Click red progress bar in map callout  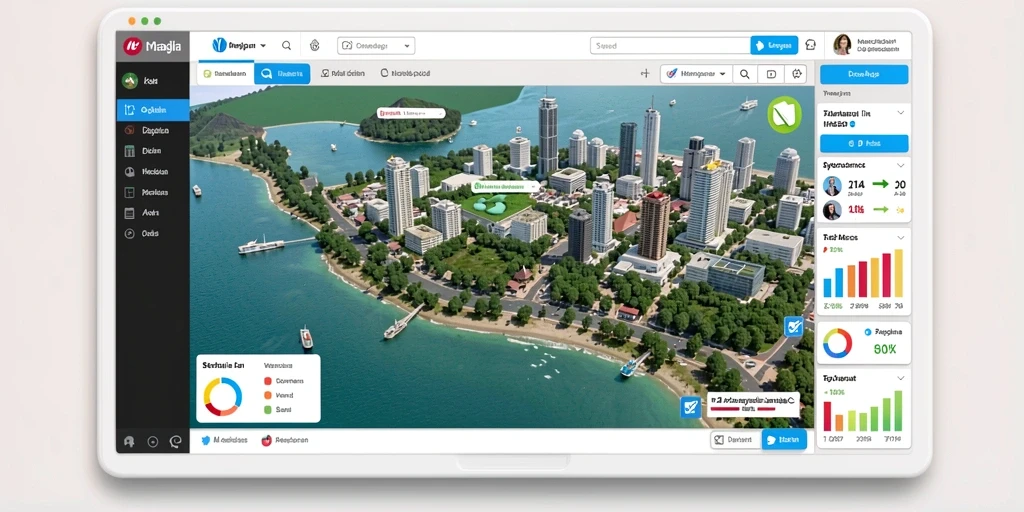[x=743, y=409]
